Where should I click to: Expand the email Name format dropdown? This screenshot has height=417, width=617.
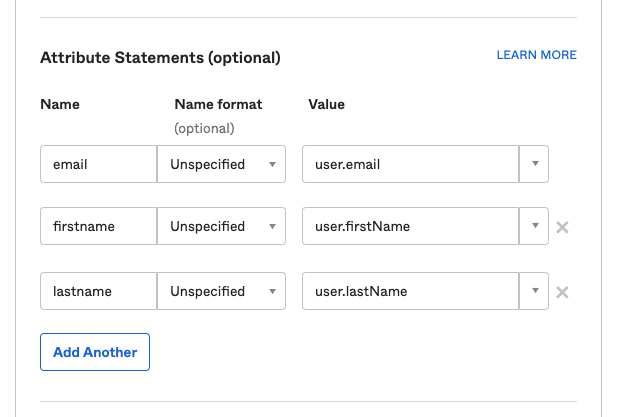pyautogui.click(x=222, y=164)
